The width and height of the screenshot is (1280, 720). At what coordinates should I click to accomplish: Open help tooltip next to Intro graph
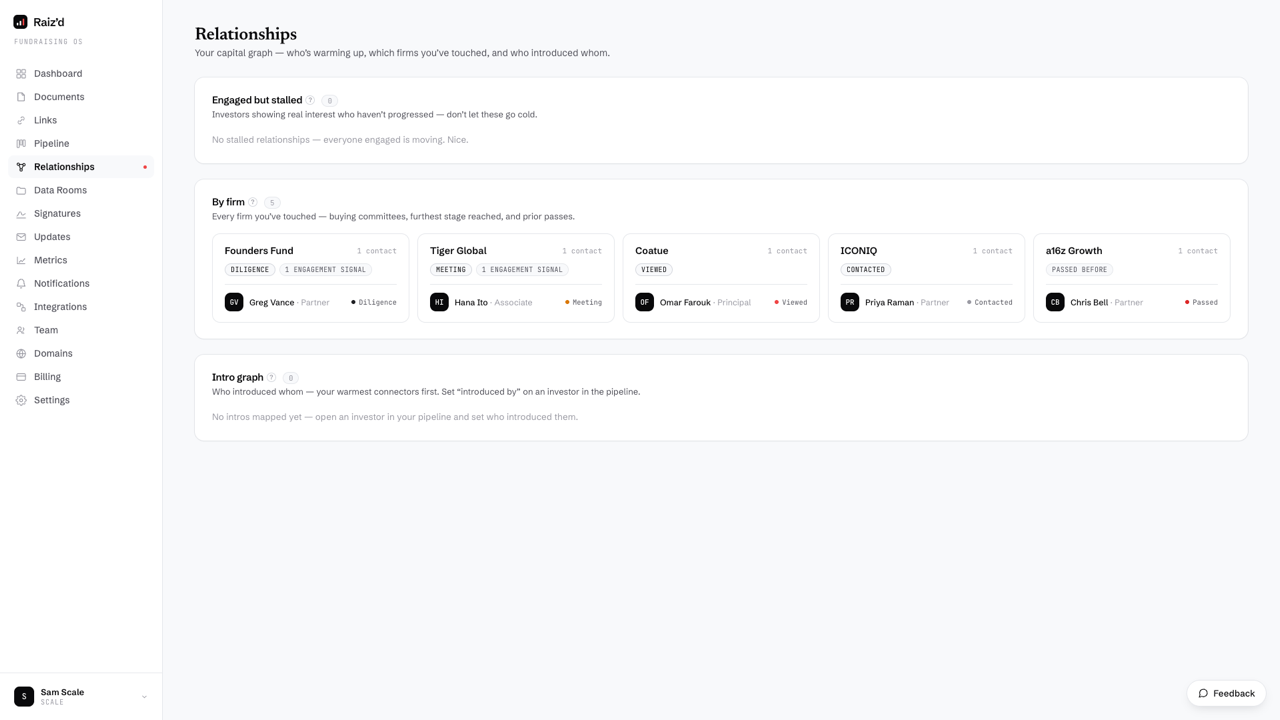(x=272, y=377)
